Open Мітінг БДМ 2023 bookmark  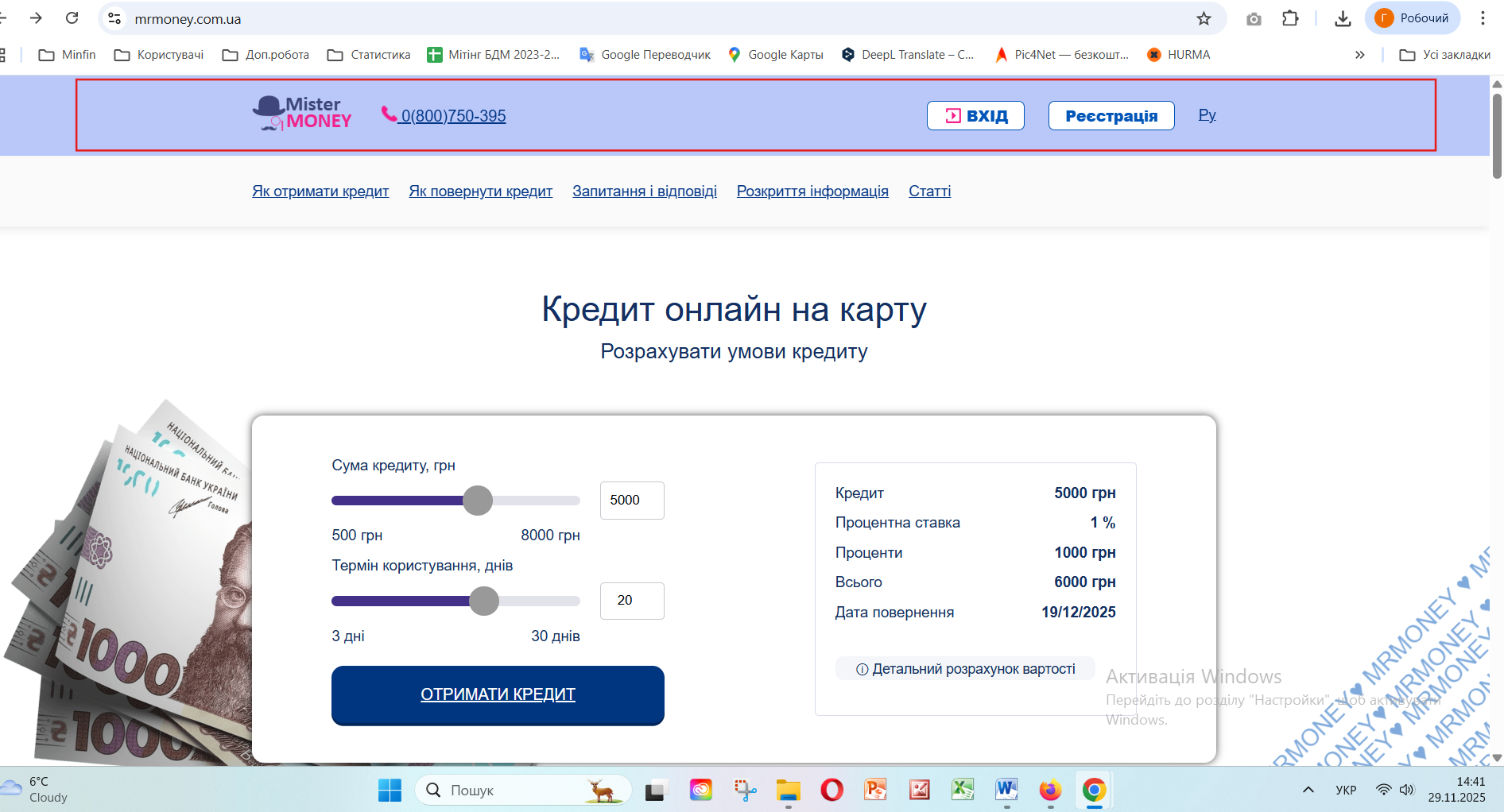[494, 55]
